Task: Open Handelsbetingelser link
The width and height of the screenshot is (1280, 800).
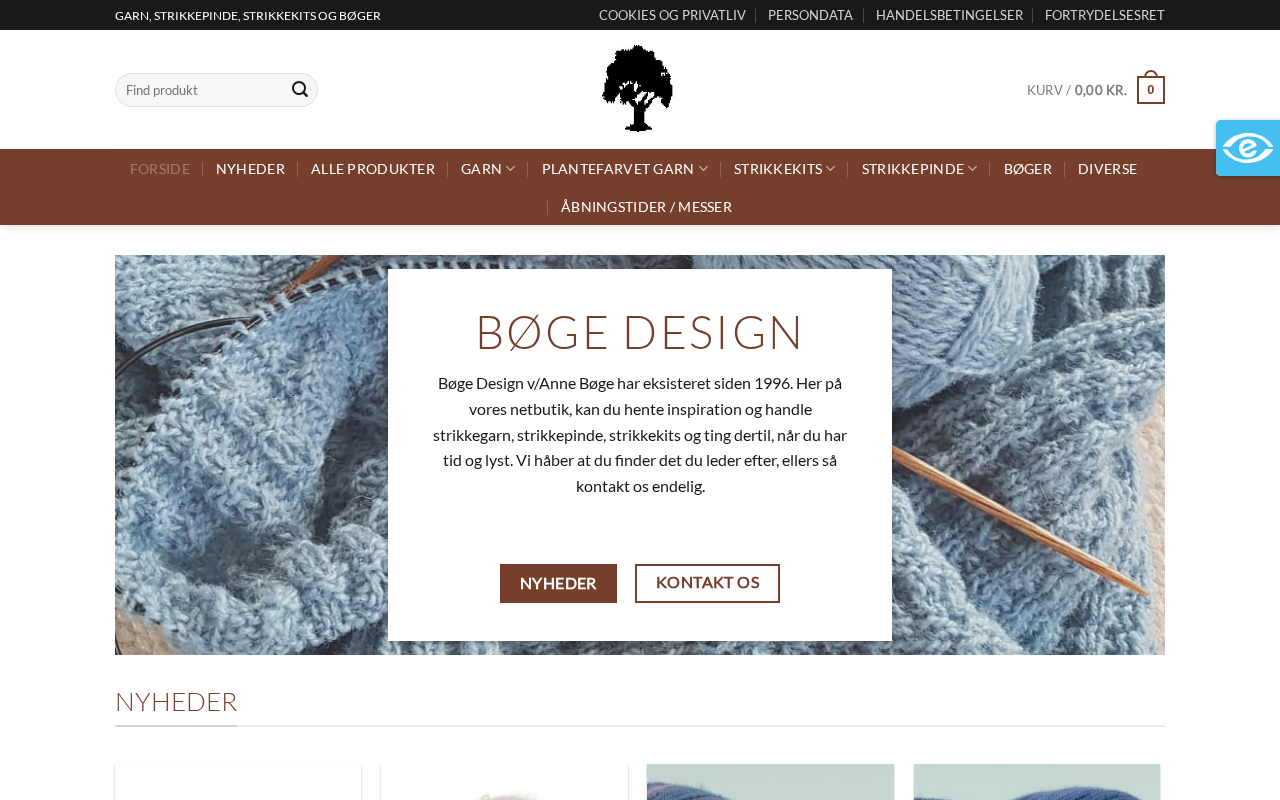Action: click(949, 15)
